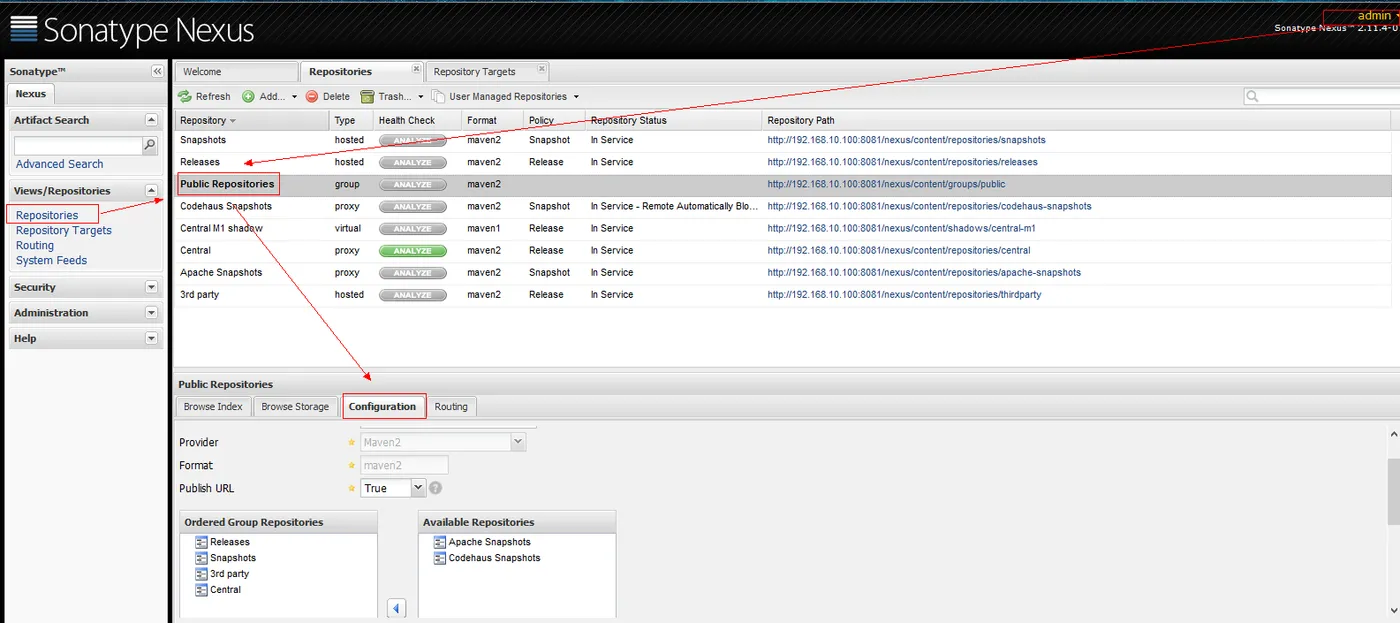Collapse the Artifact Search panel

(151, 120)
